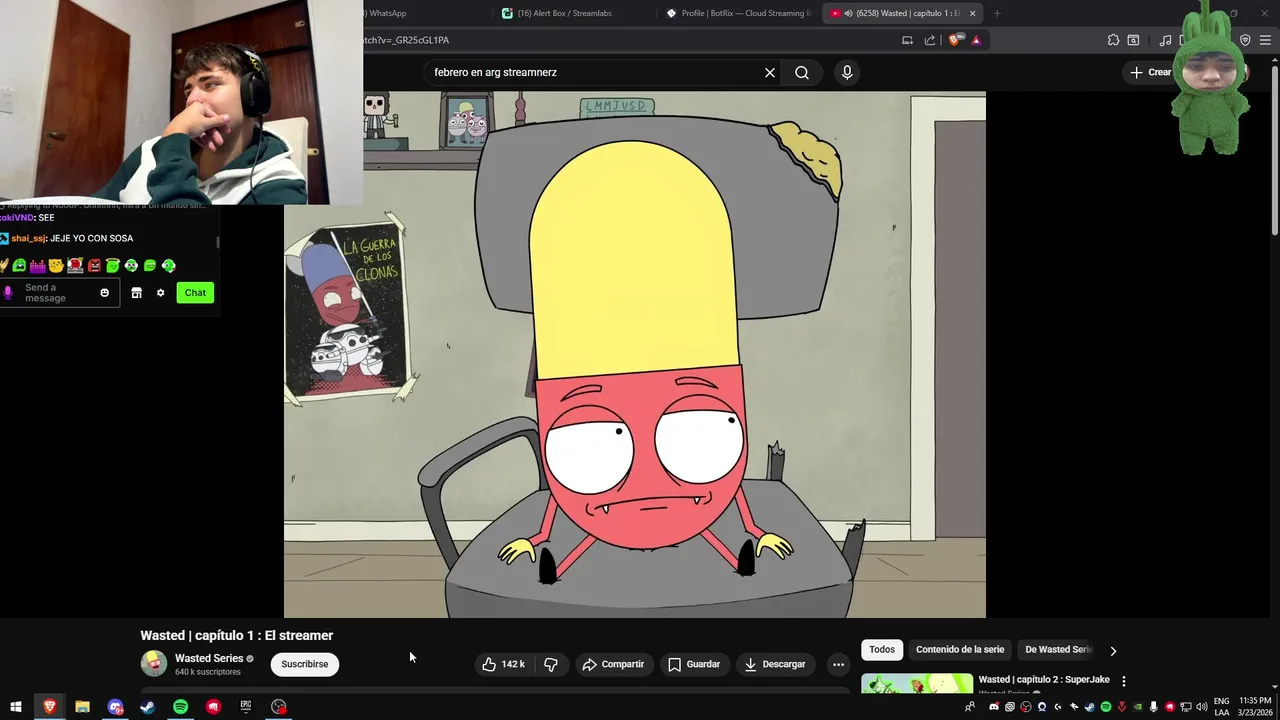The width and height of the screenshot is (1280, 720).
Task: Open the capítulo 2 : SuperJake video title
Action: 1044,680
